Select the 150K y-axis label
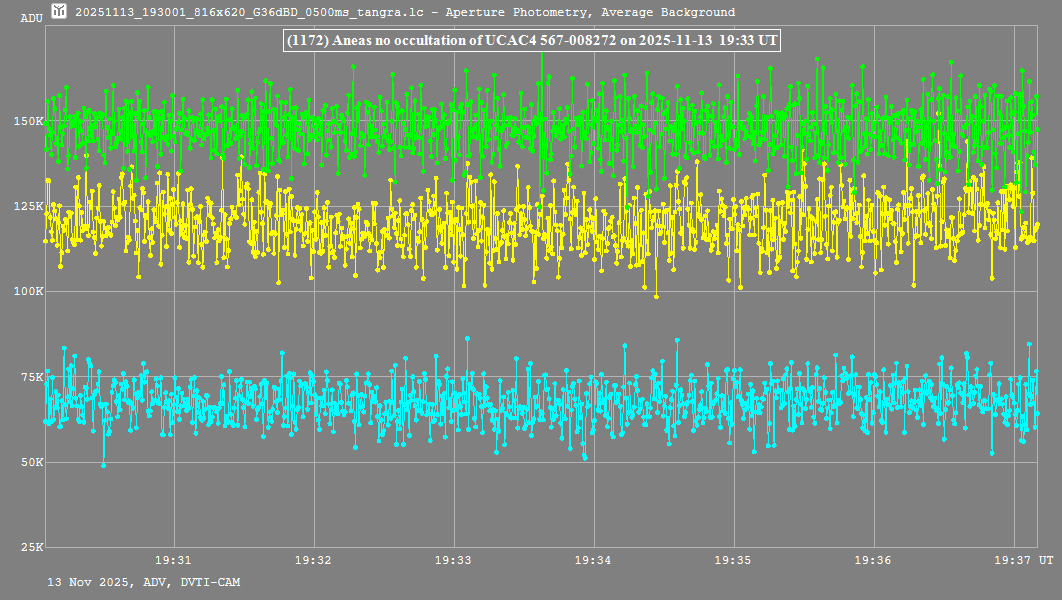Viewport: 1062px width, 600px height. tap(29, 121)
